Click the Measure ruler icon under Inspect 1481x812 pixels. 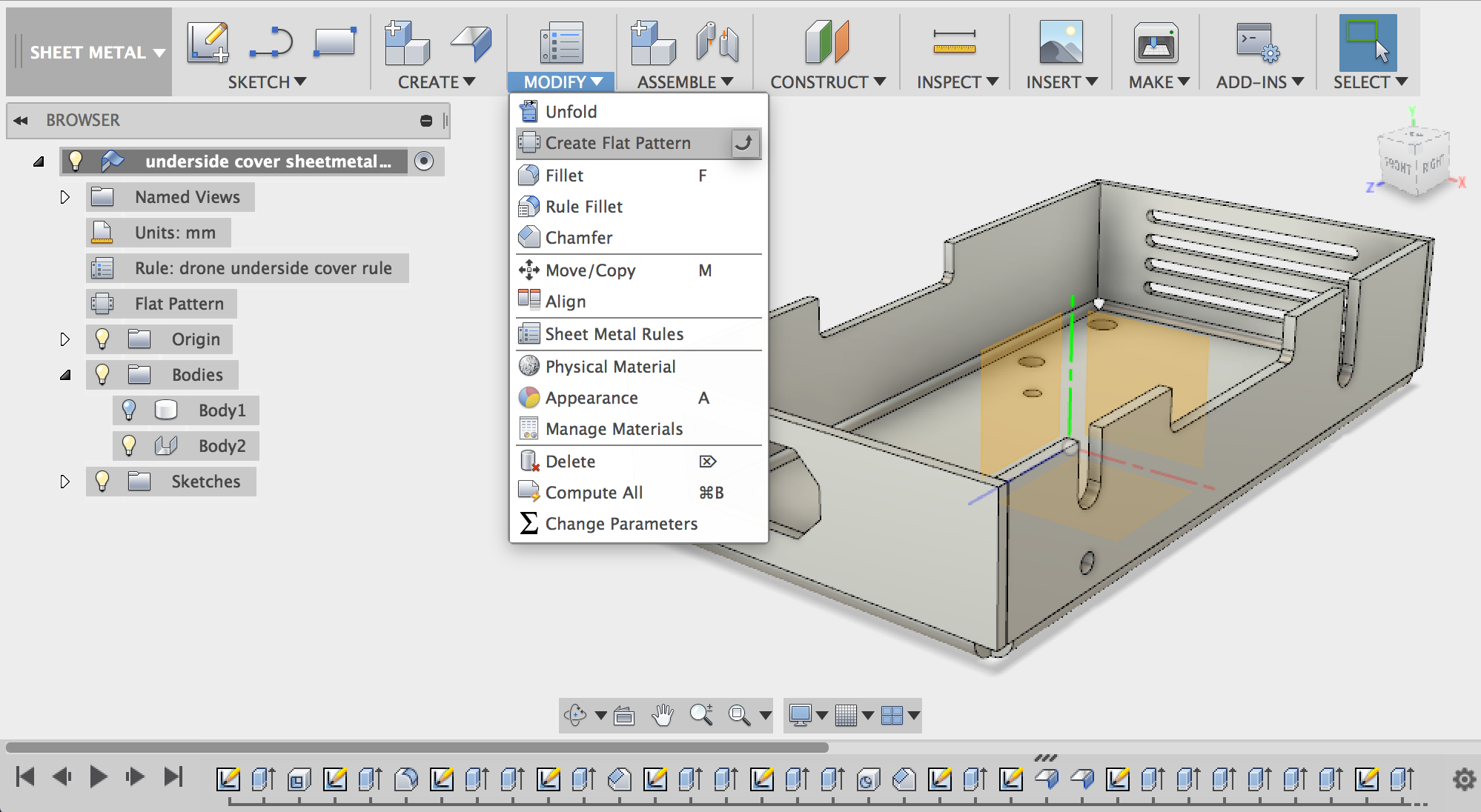point(954,42)
